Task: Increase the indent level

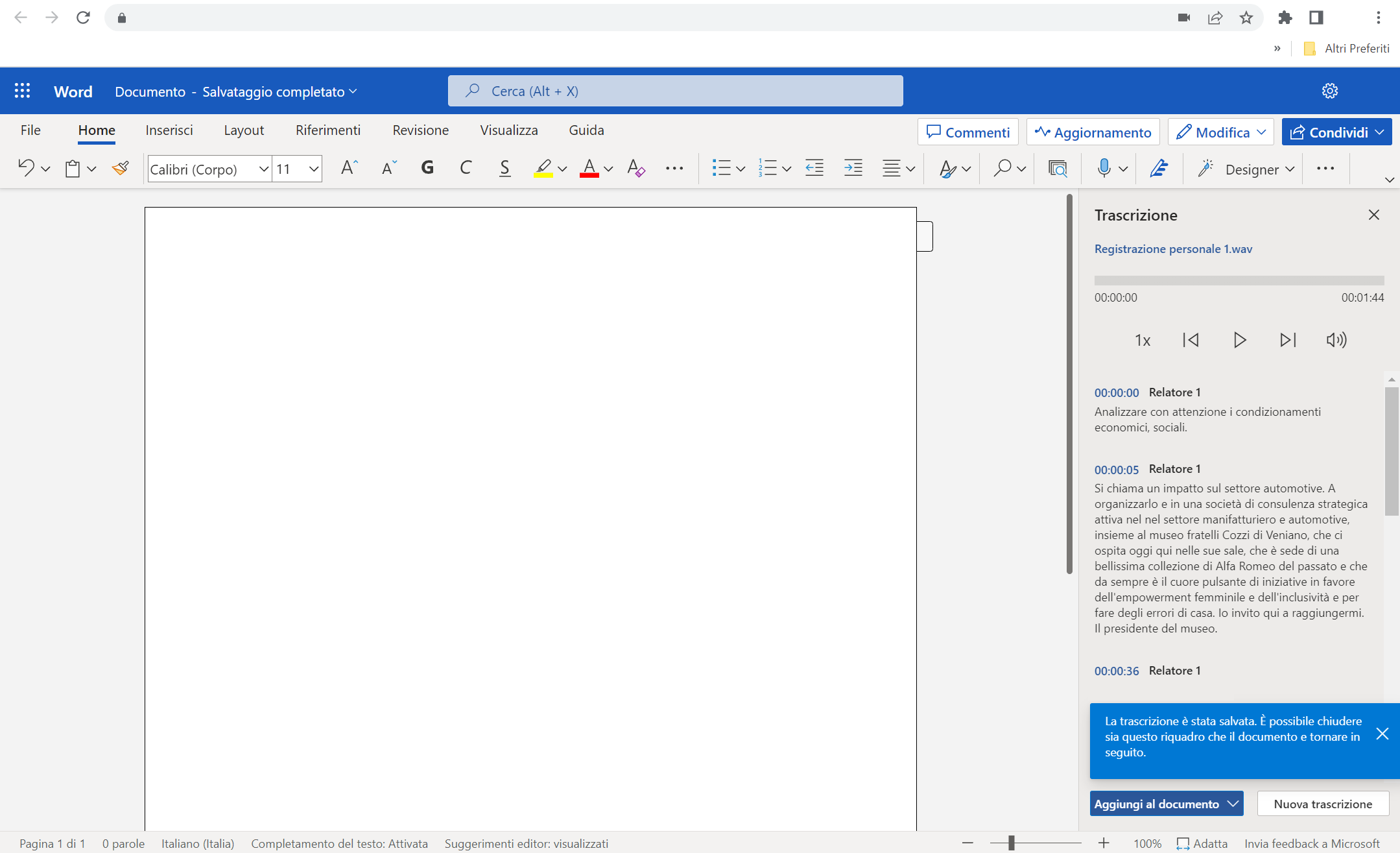Action: click(853, 168)
